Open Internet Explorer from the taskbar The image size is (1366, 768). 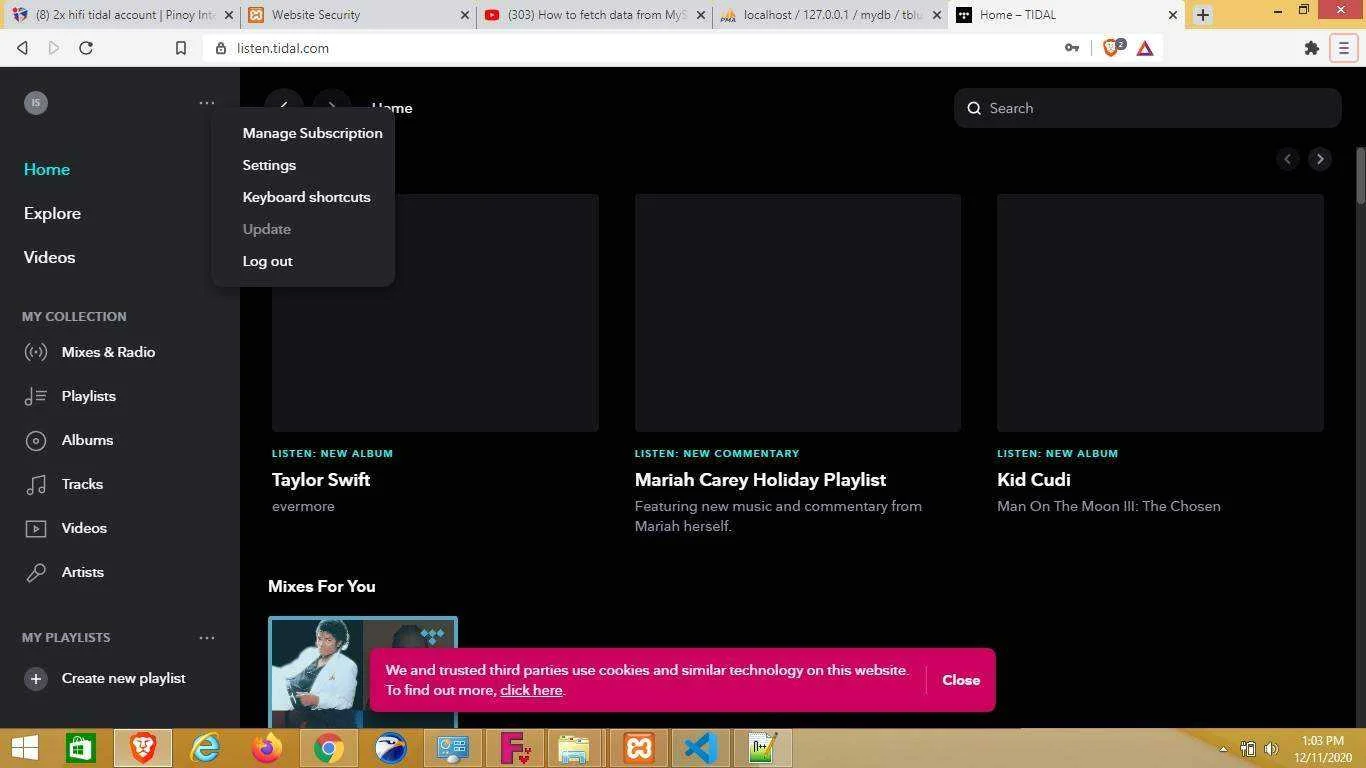click(x=205, y=748)
